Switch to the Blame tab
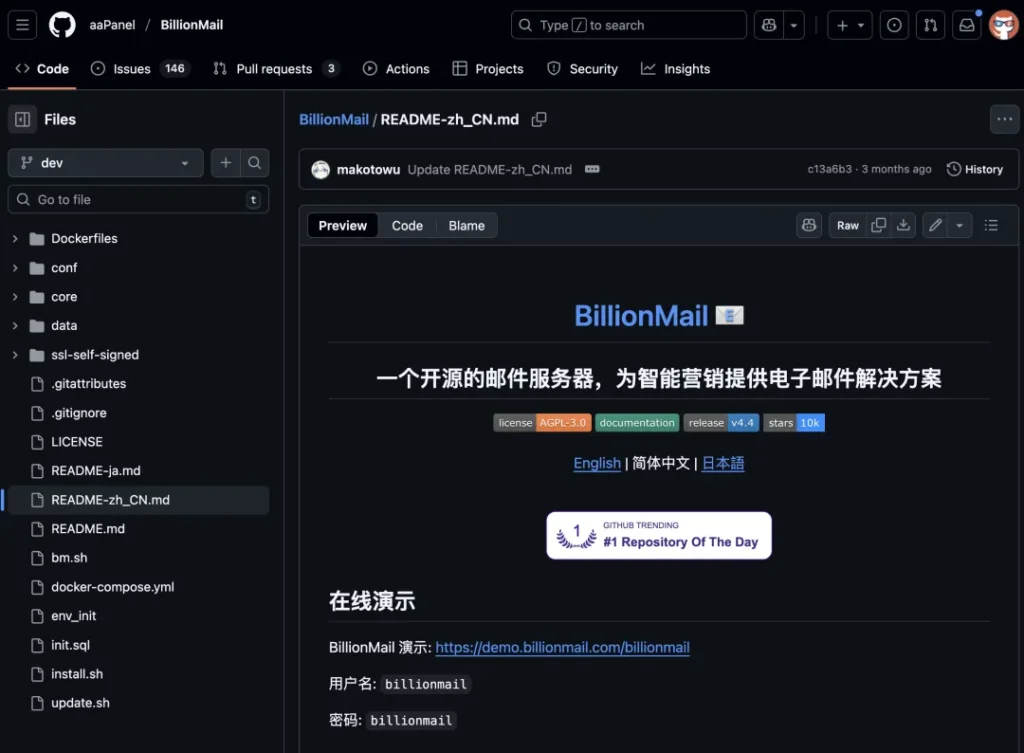The width and height of the screenshot is (1024, 753). (466, 225)
